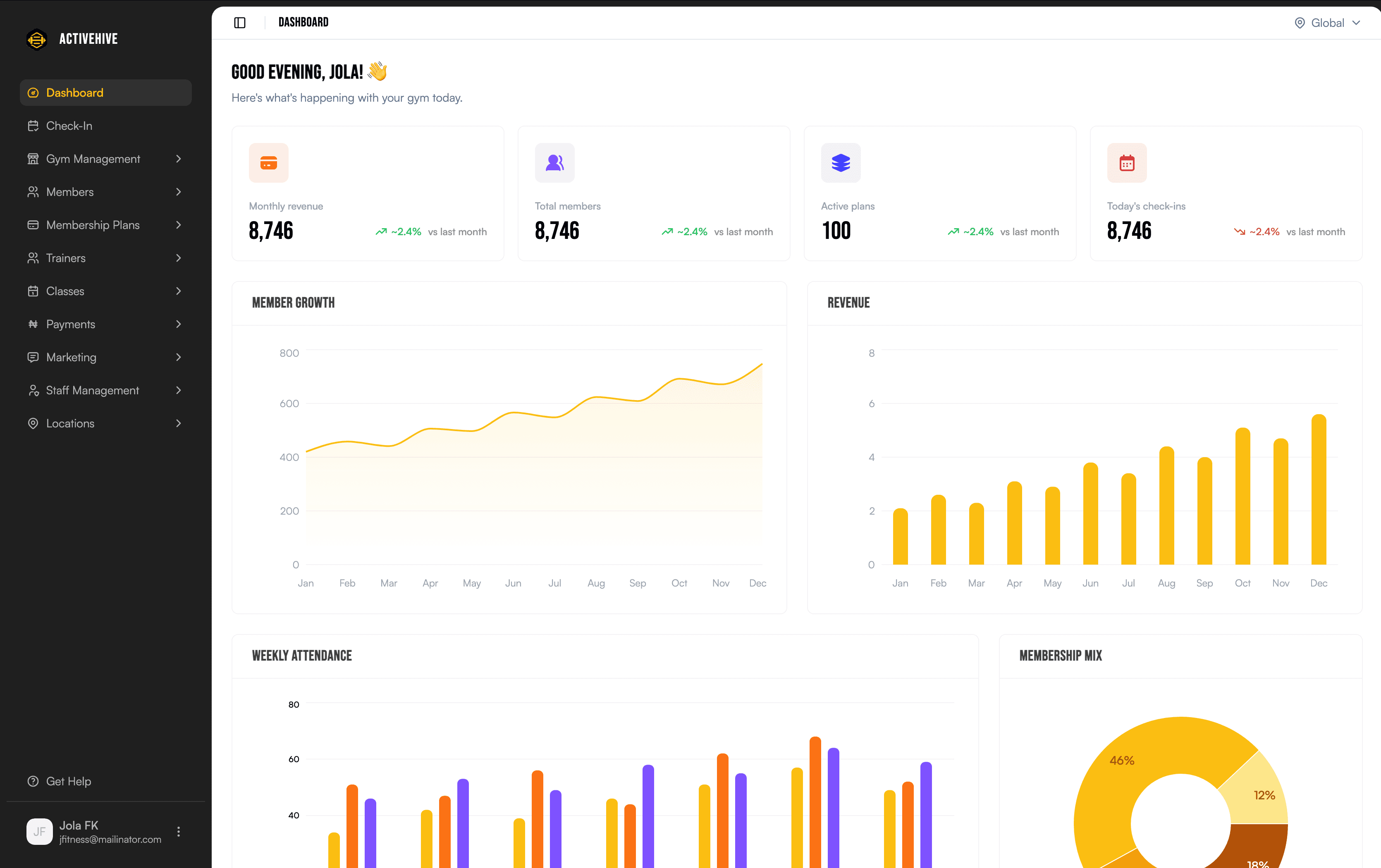
Task: Expand the Classes submenu chevron
Action: [x=178, y=291]
